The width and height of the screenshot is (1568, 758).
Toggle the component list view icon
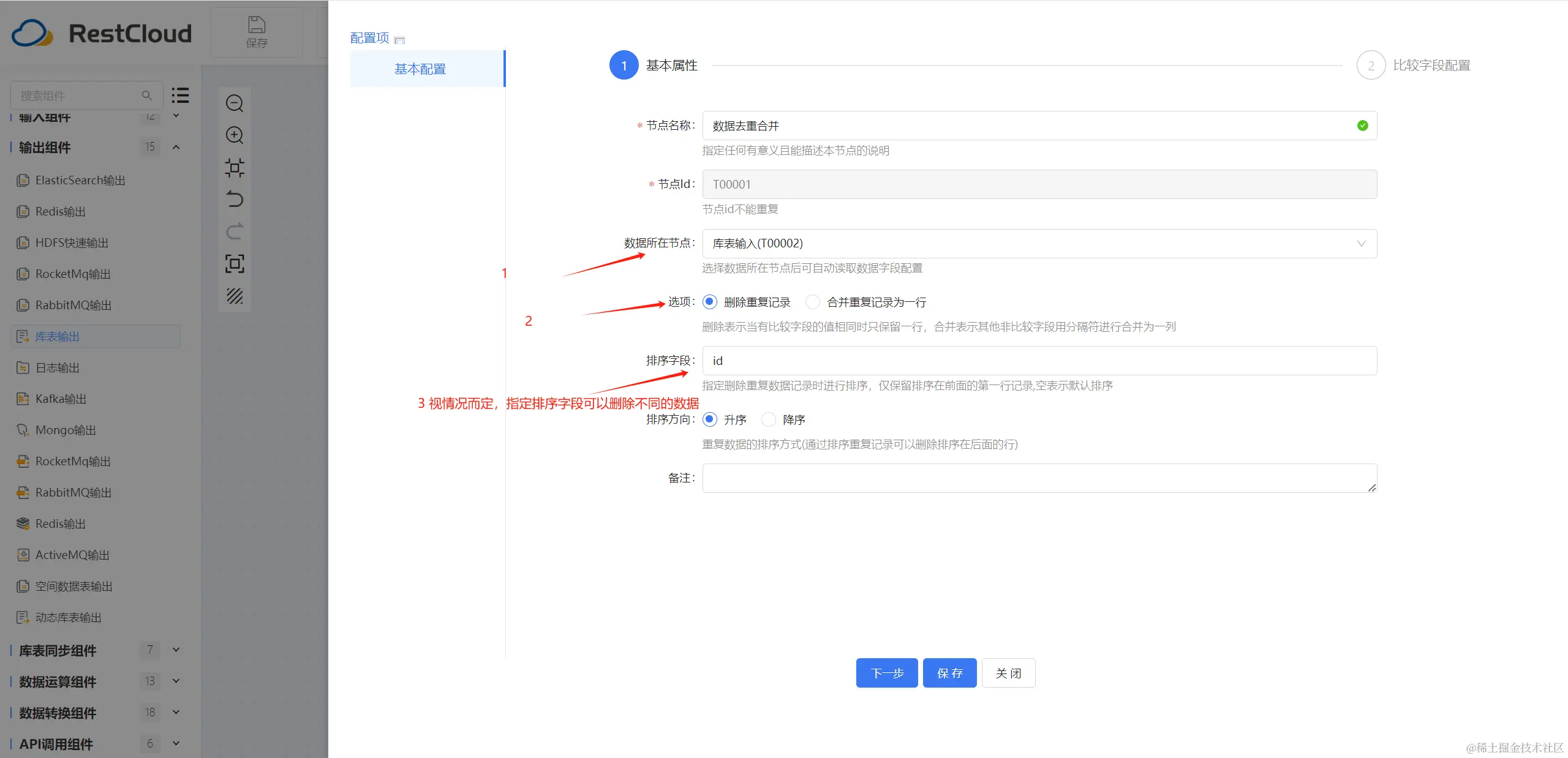pos(180,95)
